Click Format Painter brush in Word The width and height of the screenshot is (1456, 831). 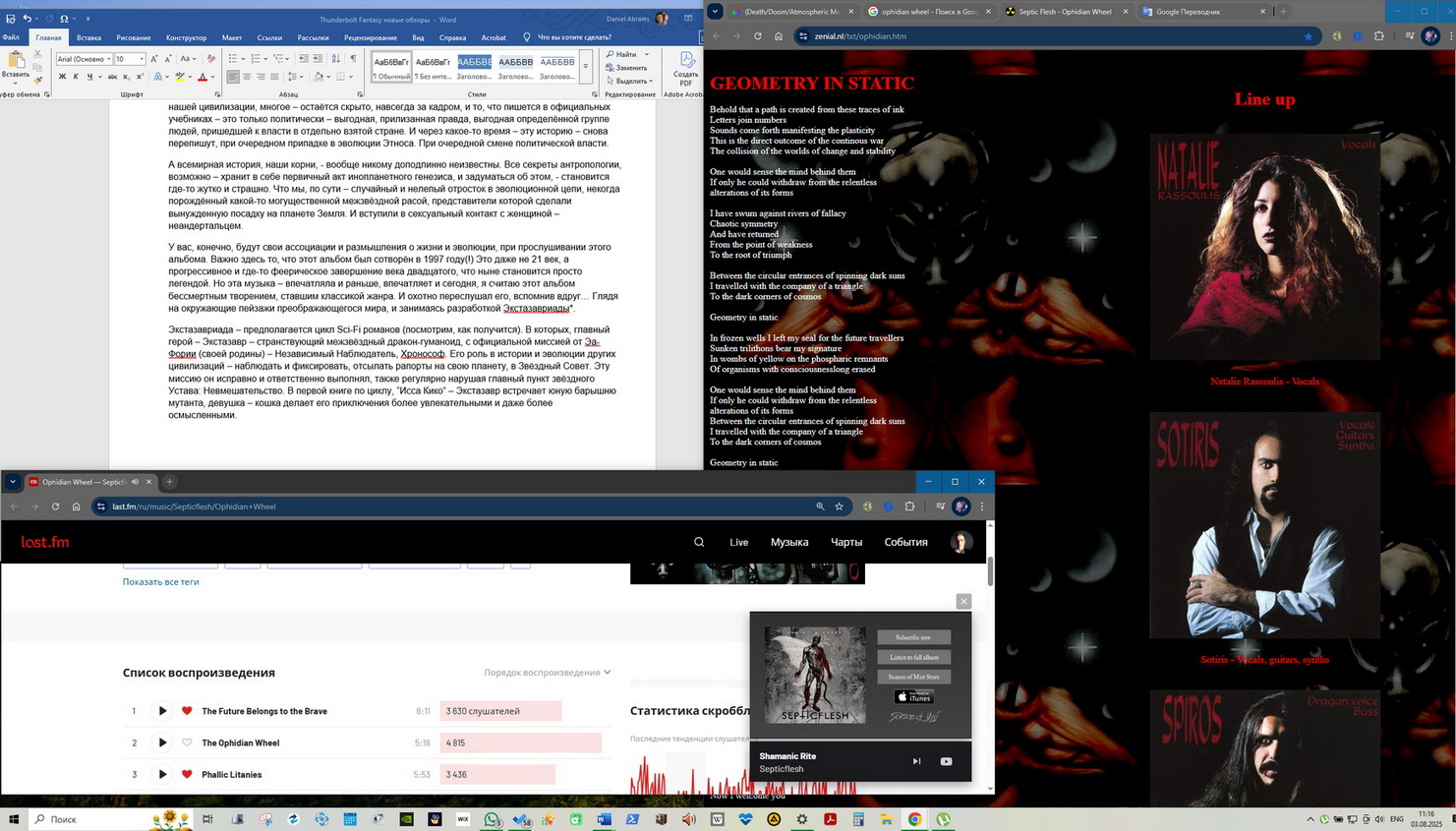pos(37,81)
